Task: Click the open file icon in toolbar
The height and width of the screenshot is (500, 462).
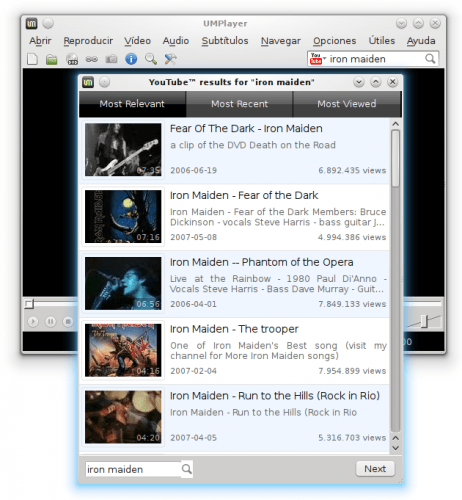Action: 32,59
